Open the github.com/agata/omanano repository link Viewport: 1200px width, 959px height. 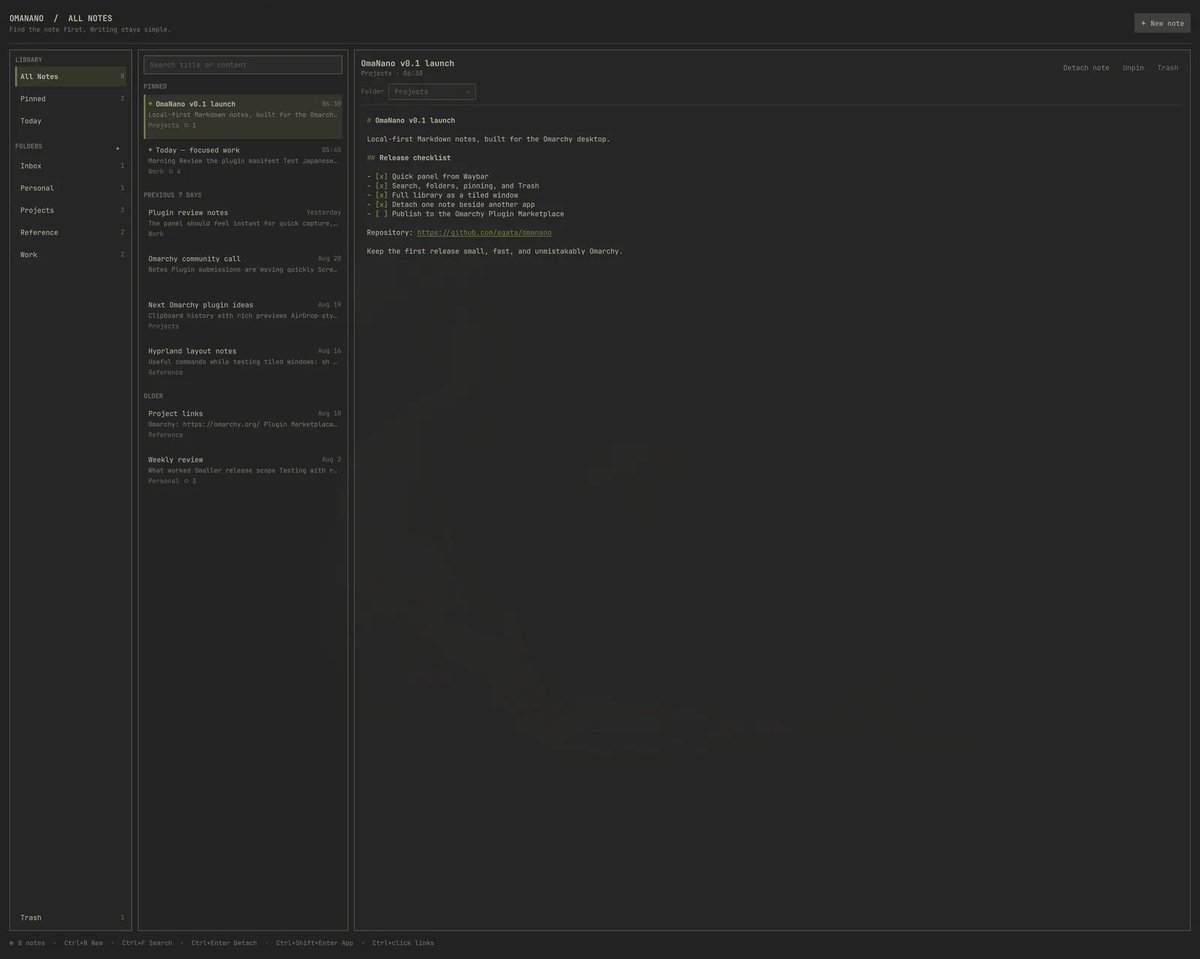[x=484, y=233]
